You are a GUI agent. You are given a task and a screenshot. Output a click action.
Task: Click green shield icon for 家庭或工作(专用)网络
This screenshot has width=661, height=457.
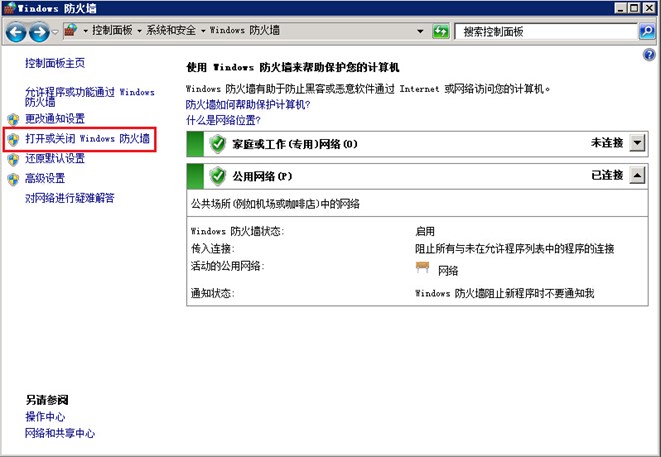click(217, 143)
